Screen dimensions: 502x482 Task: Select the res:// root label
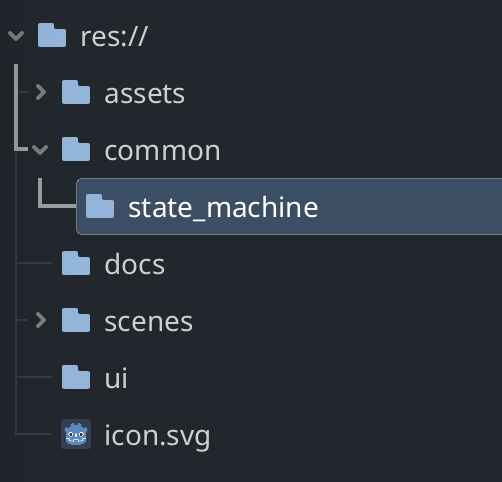click(x=114, y=36)
